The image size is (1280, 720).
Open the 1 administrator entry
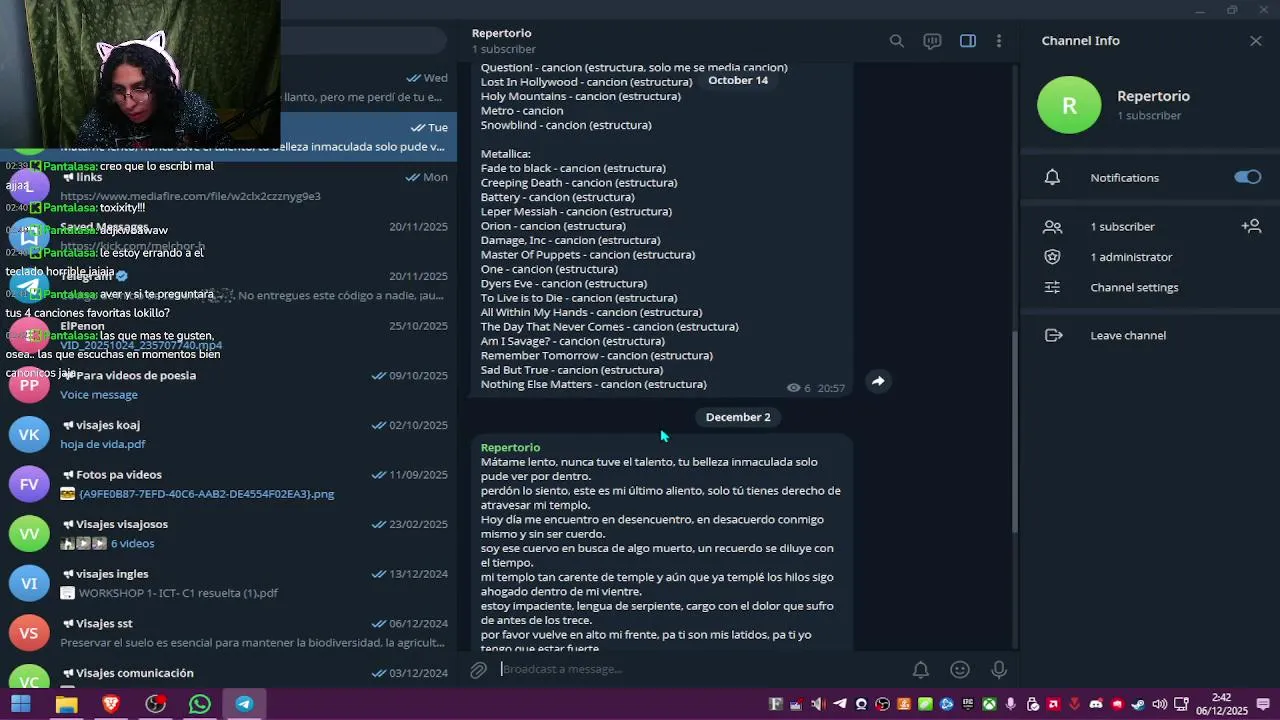tap(1131, 257)
